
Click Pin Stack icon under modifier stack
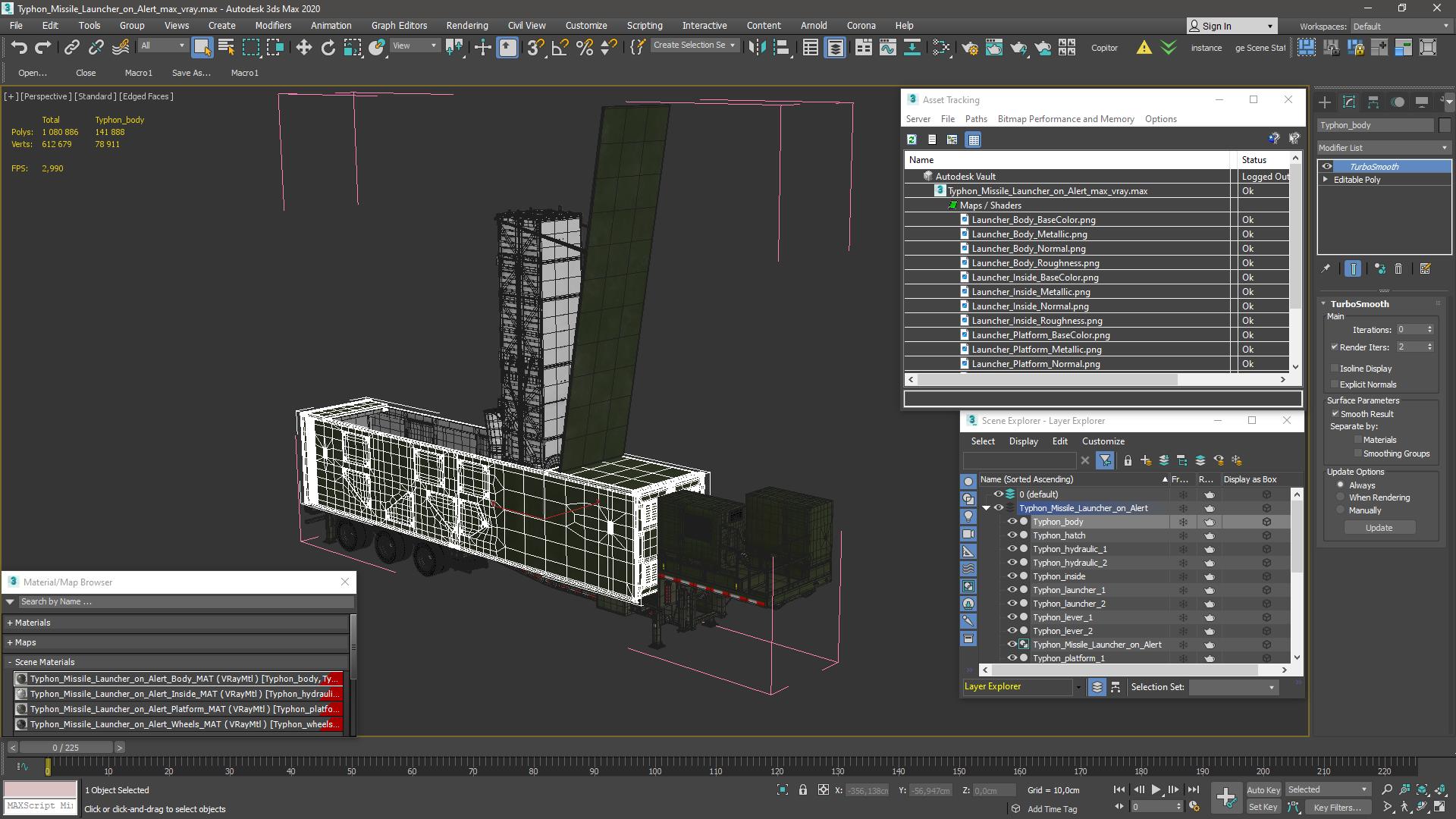click(x=1326, y=268)
